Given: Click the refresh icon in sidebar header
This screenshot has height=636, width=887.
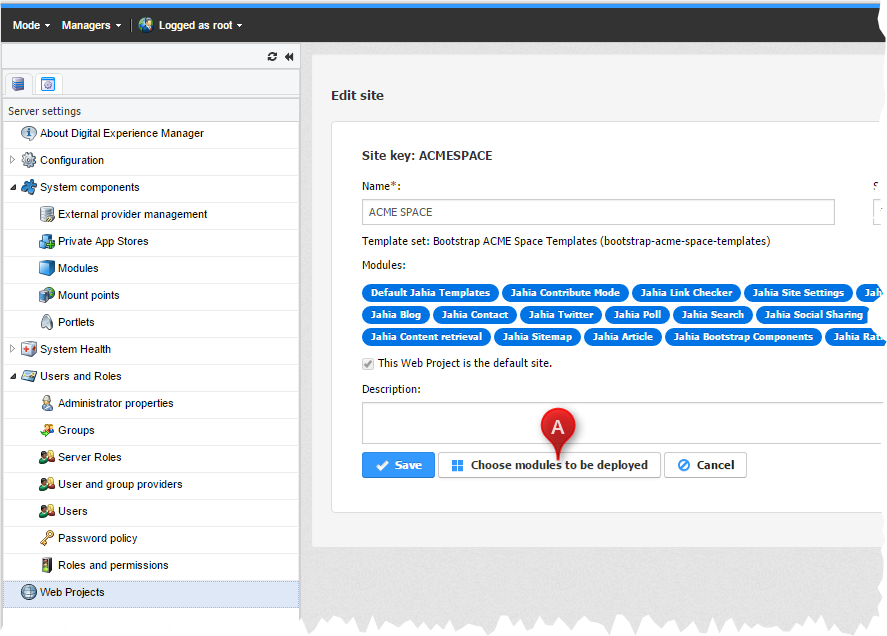Looking at the screenshot, I should point(272,57).
